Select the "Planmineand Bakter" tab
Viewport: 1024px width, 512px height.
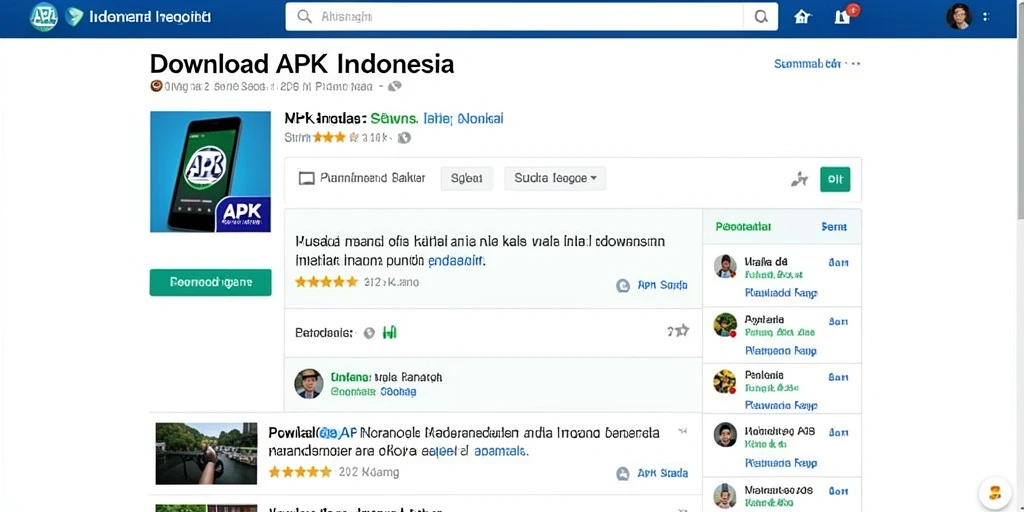point(362,178)
